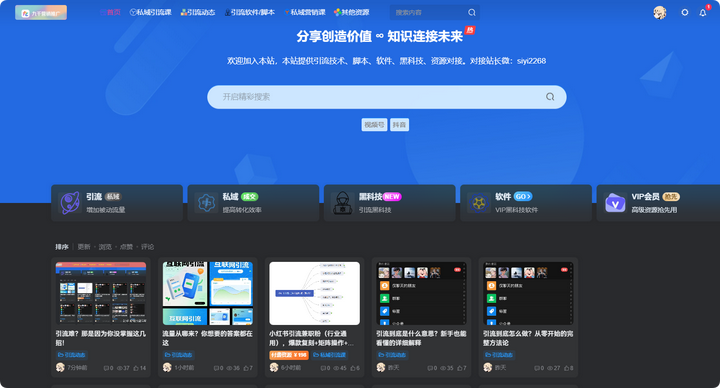Click the views eye icon showing 45

[337, 368]
